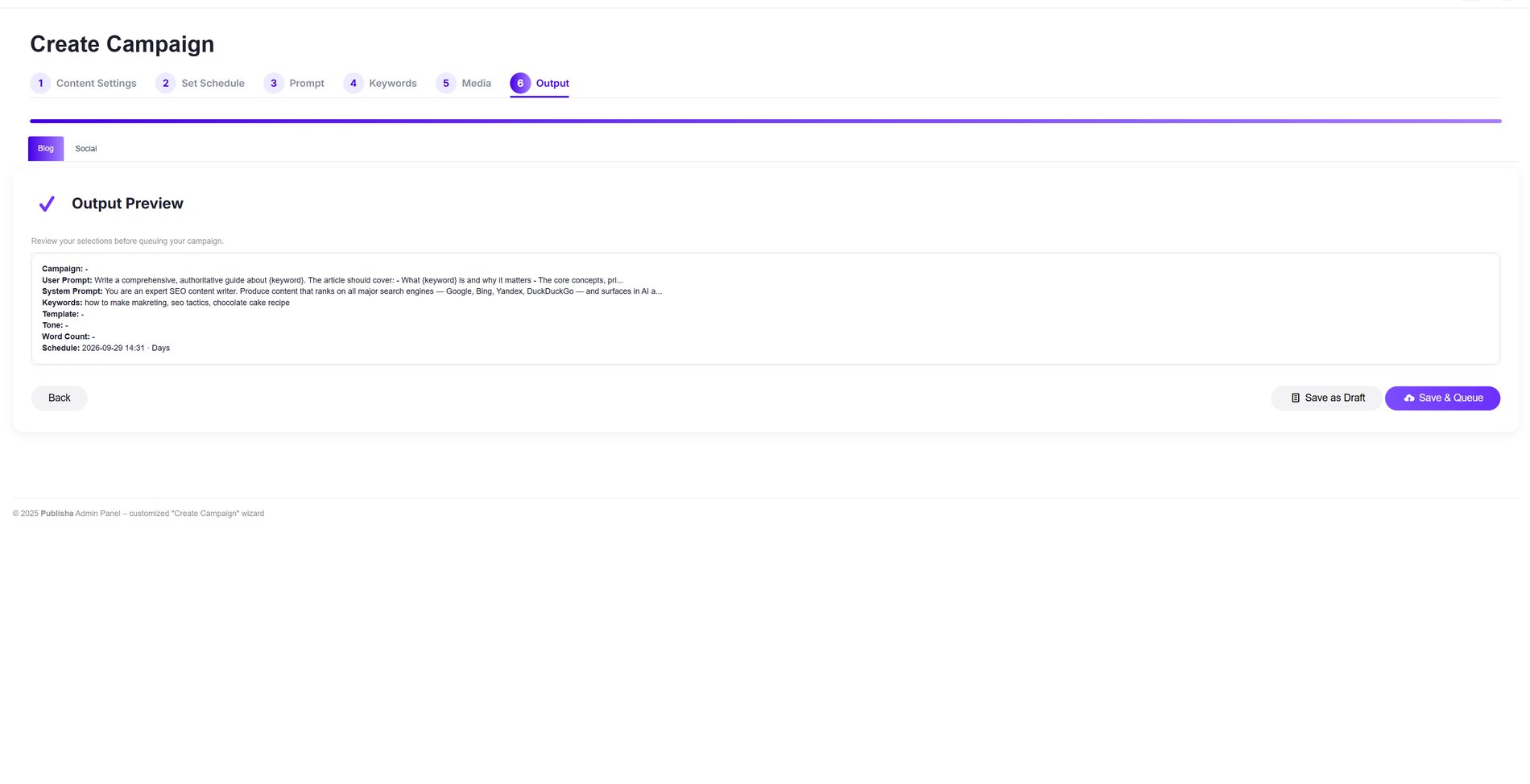The image size is (1530, 784).
Task: Click the Template line in the preview
Action: (63, 314)
